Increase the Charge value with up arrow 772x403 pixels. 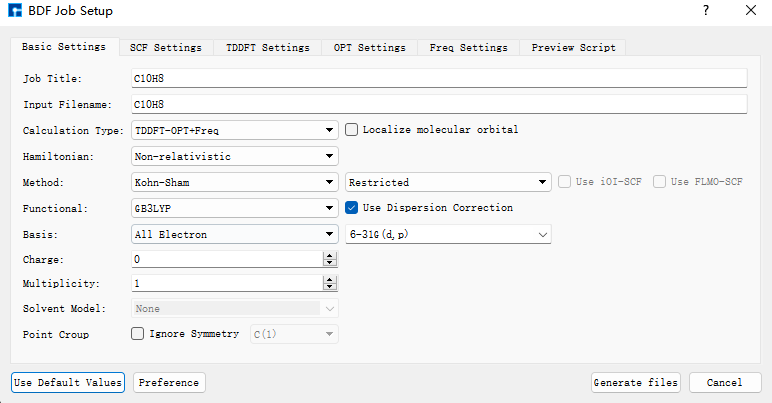pyautogui.click(x=330, y=255)
